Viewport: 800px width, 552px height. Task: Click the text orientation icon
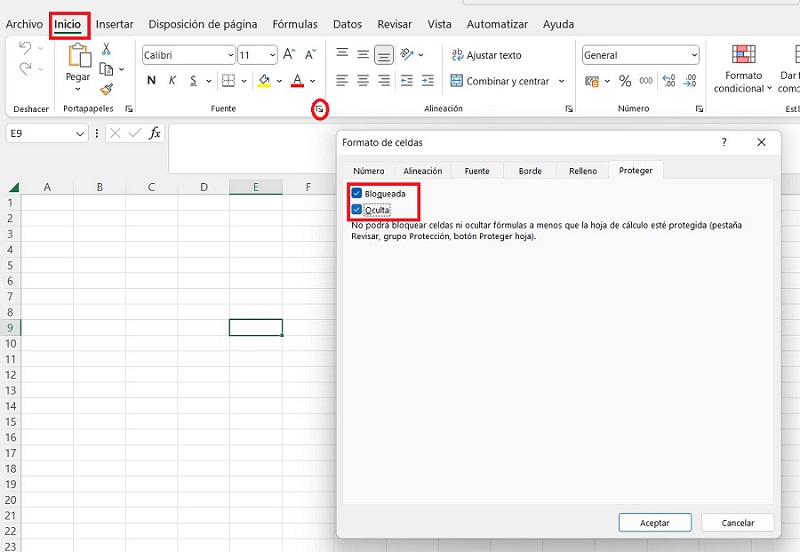tap(407, 54)
